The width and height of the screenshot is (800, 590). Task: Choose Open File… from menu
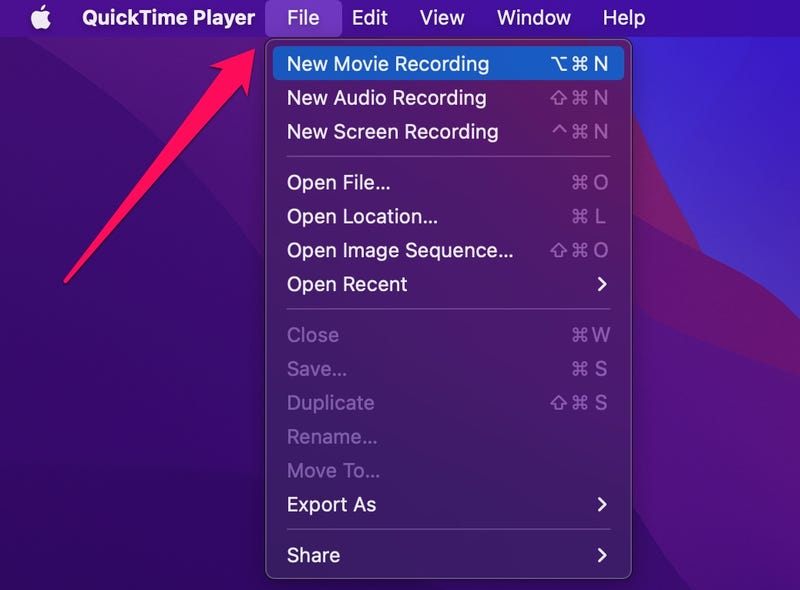coord(338,183)
